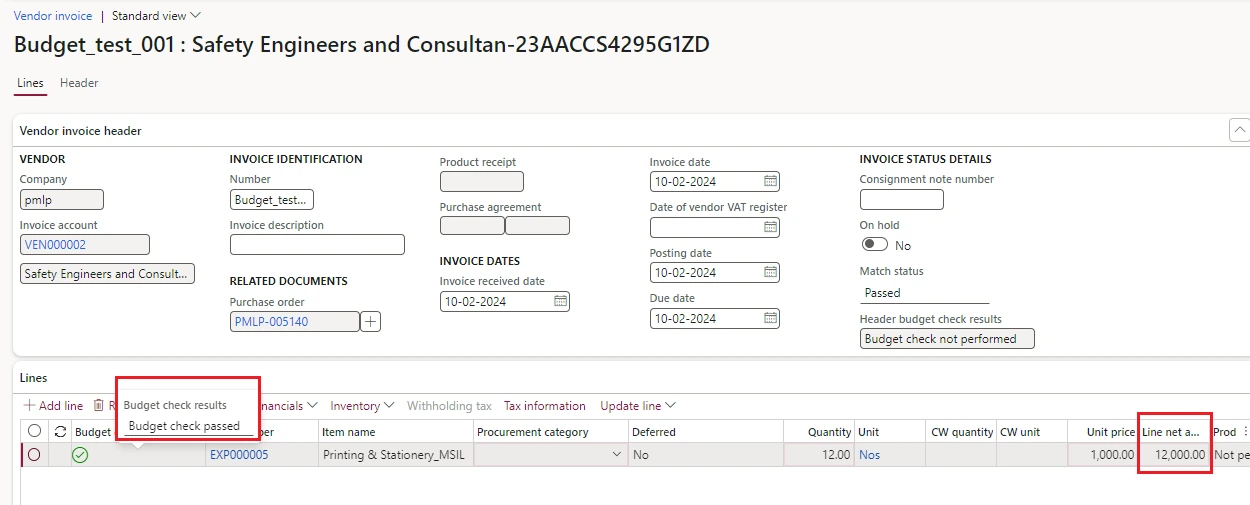Click the plus button next to purchase order PMLP-005140
Image resolution: width=1250 pixels, height=505 pixels.
pos(370,321)
